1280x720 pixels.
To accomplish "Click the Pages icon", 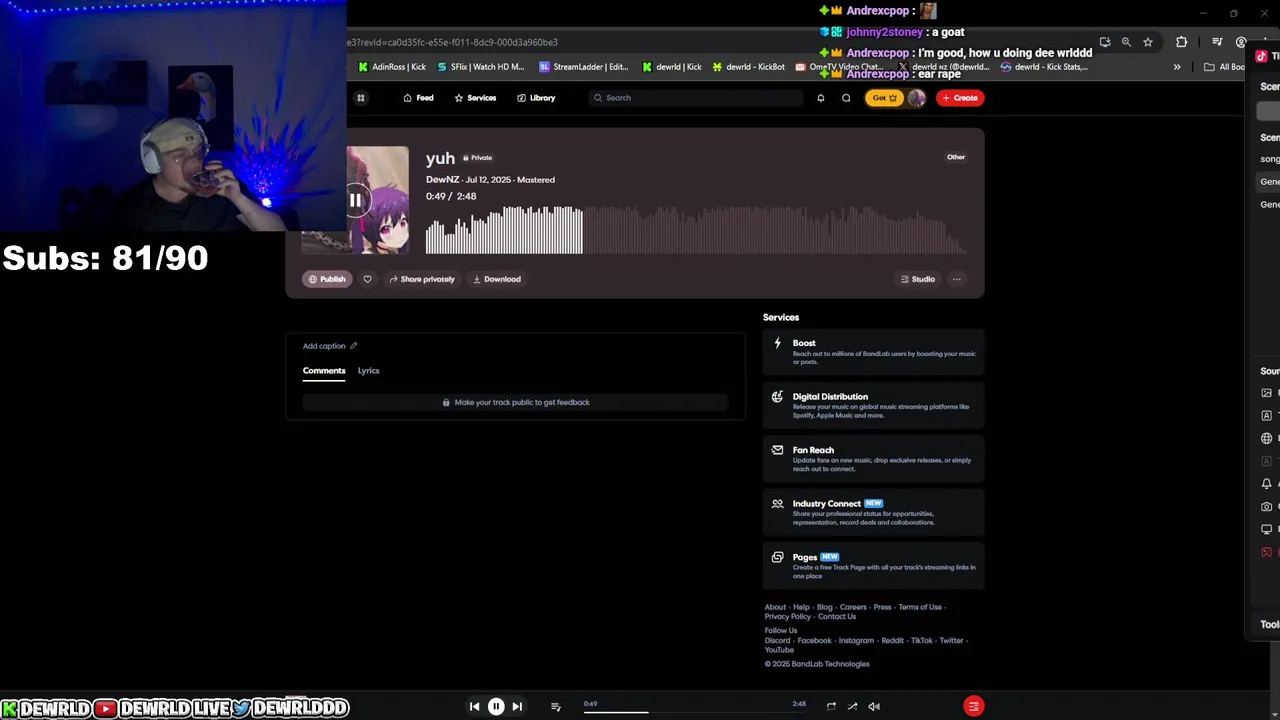I will click(x=777, y=557).
